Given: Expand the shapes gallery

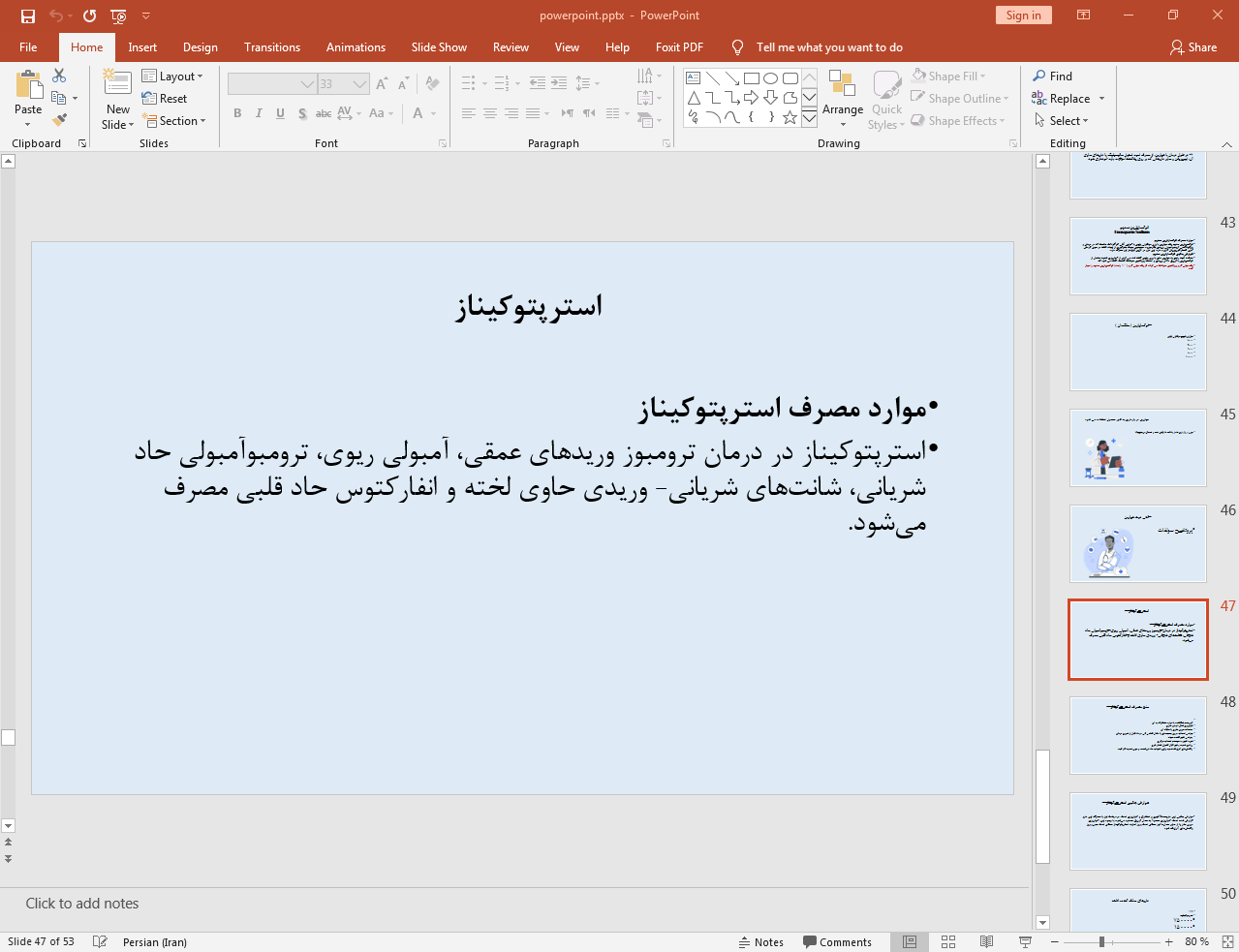Looking at the screenshot, I should (810, 117).
